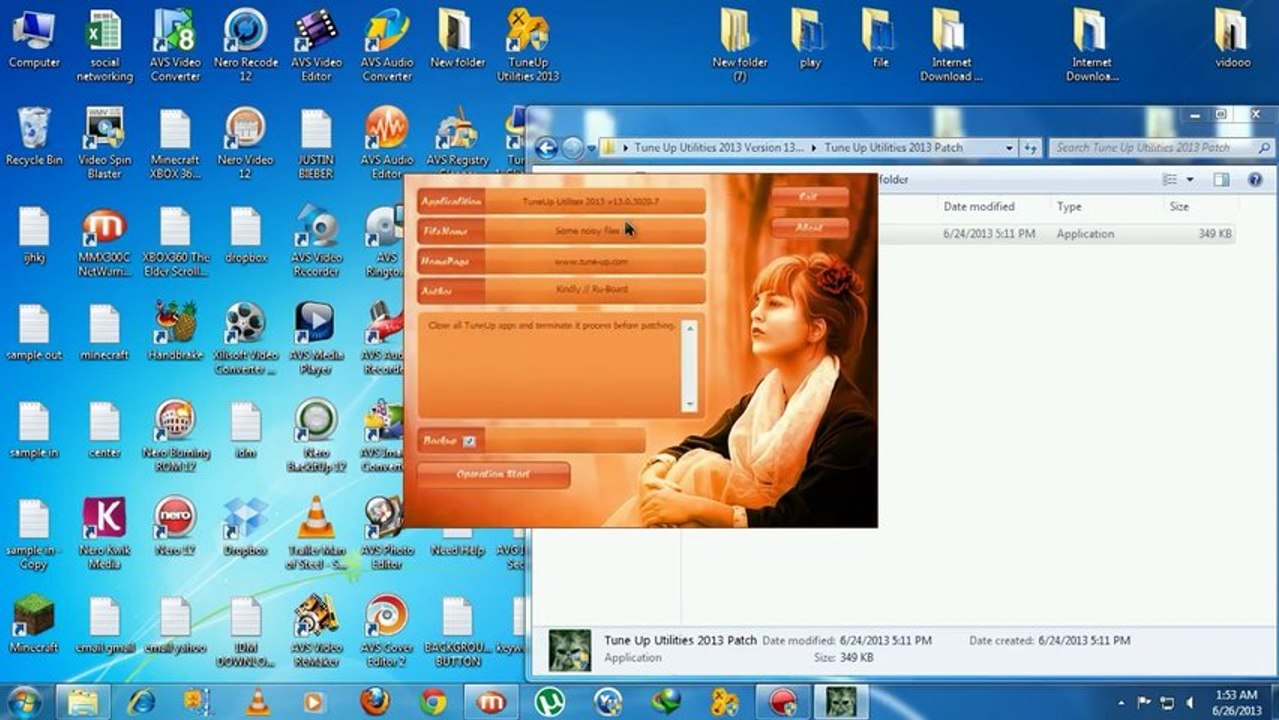Open the About button in the patcher
Screen dimensions: 1279x720
809,228
